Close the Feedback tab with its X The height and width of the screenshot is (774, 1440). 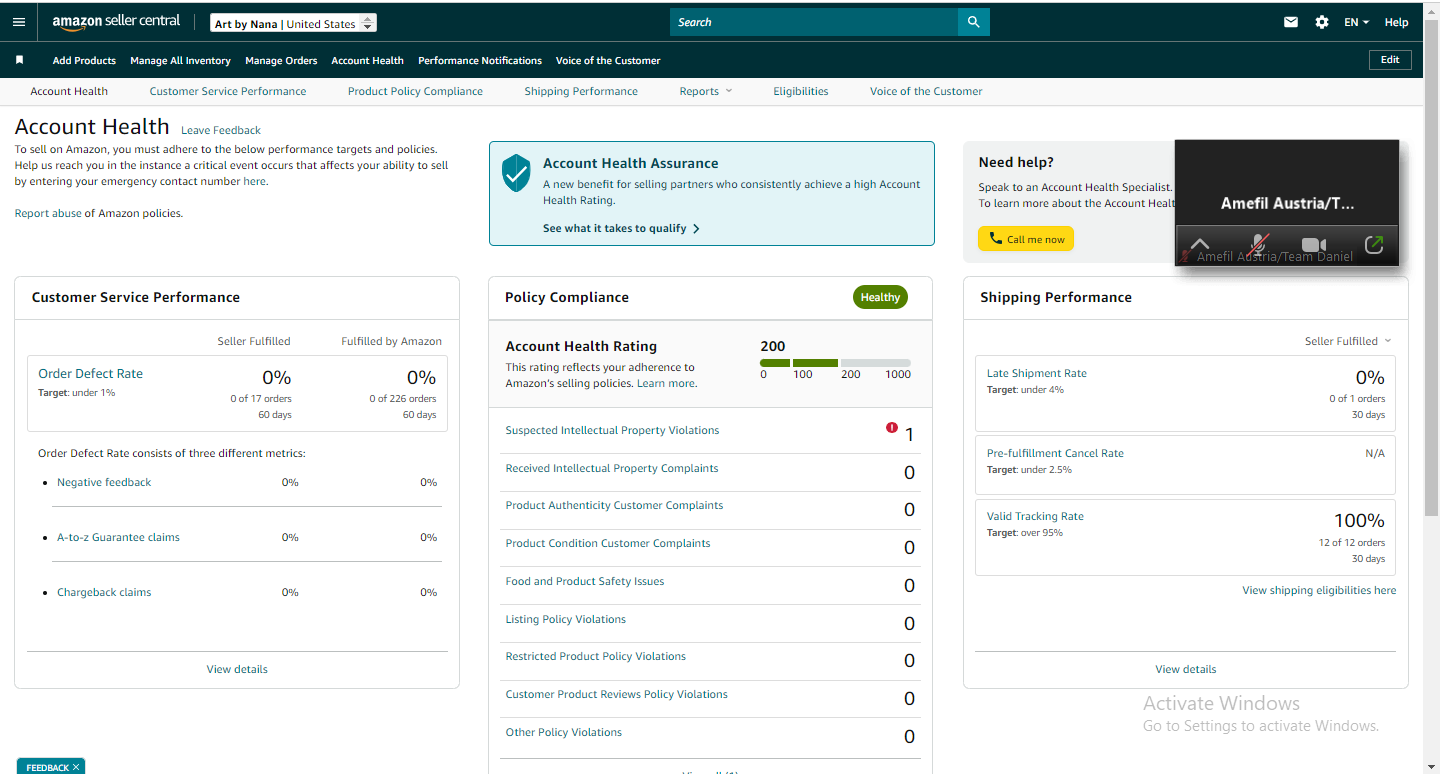point(76,767)
